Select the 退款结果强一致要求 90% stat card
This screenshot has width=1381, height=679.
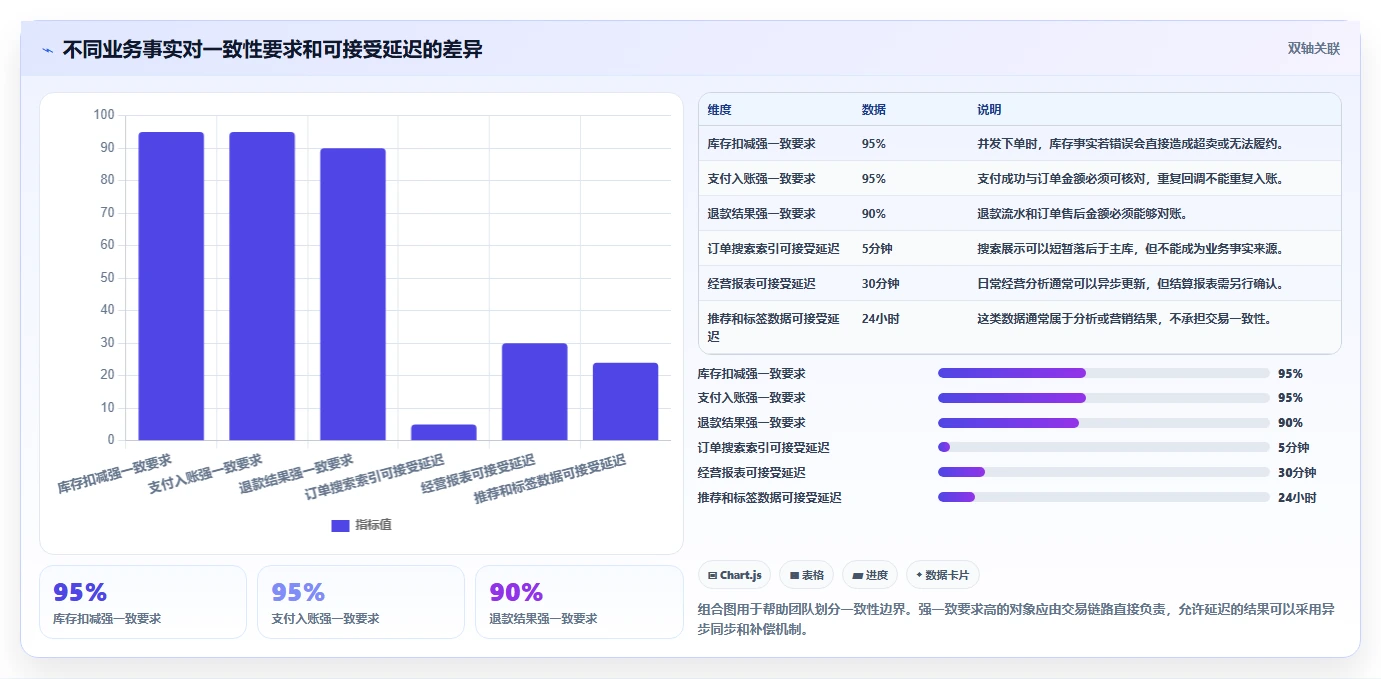579,602
